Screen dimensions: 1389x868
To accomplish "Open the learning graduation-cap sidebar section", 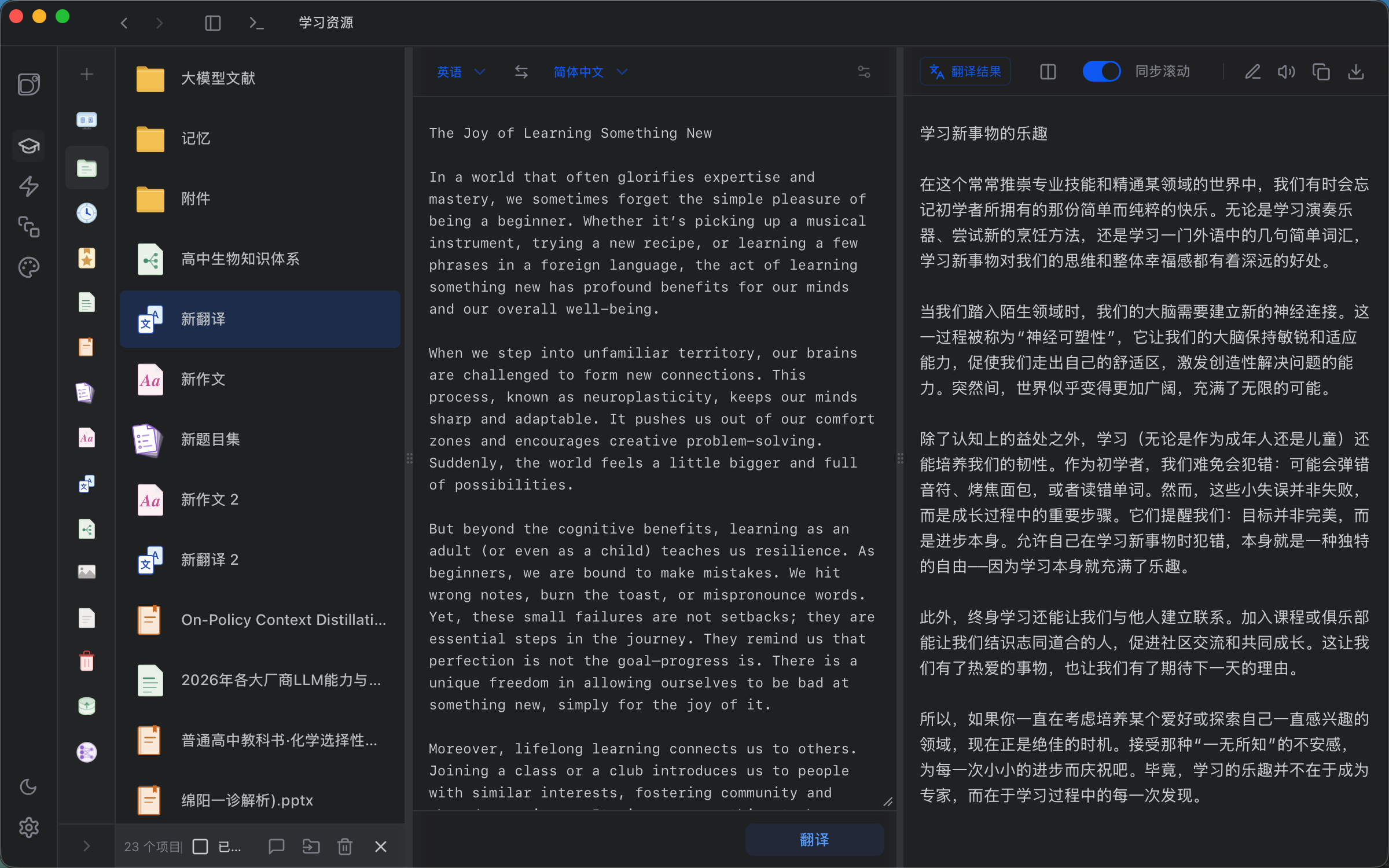I will [x=29, y=145].
